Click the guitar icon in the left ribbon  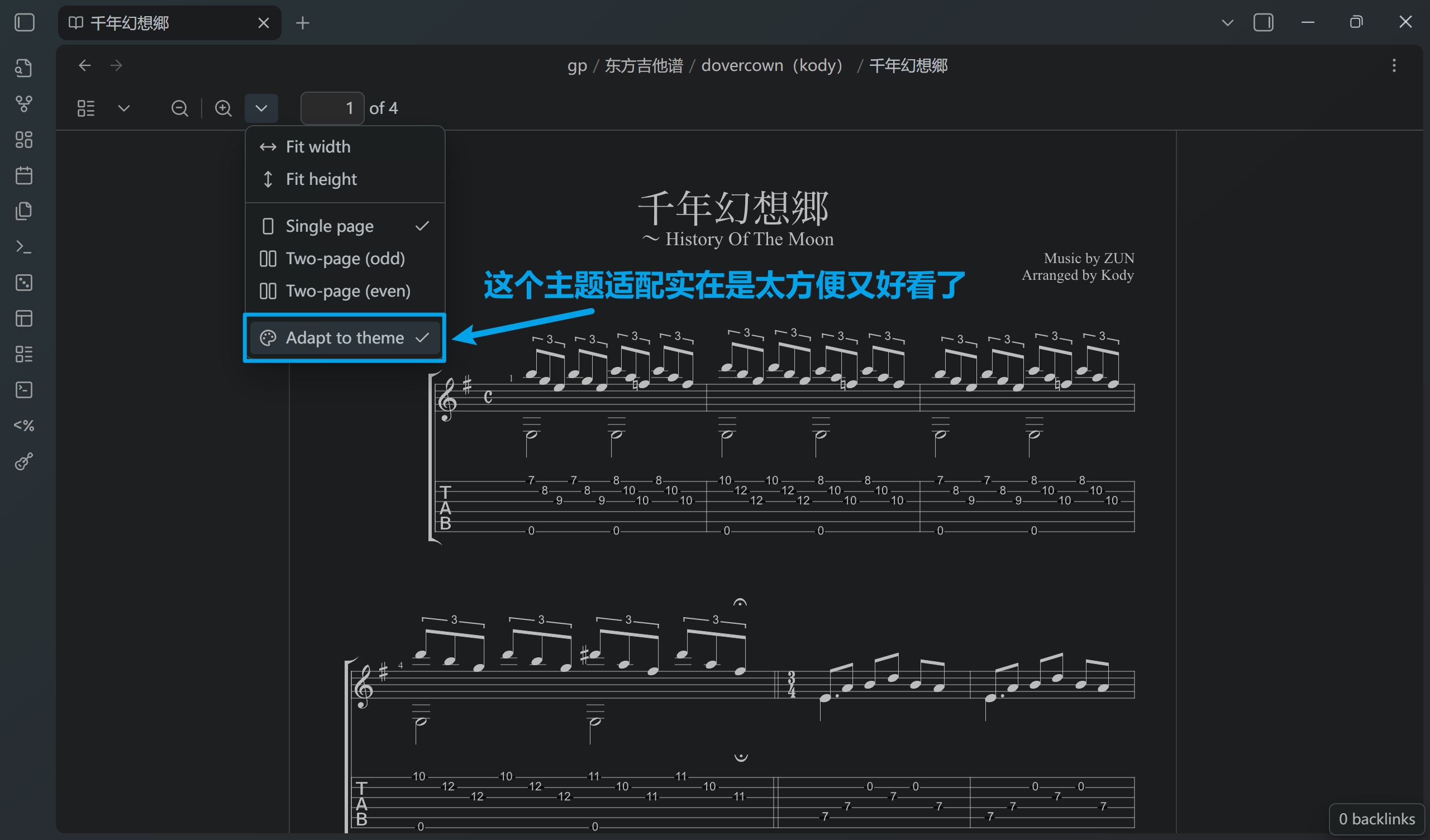point(24,461)
